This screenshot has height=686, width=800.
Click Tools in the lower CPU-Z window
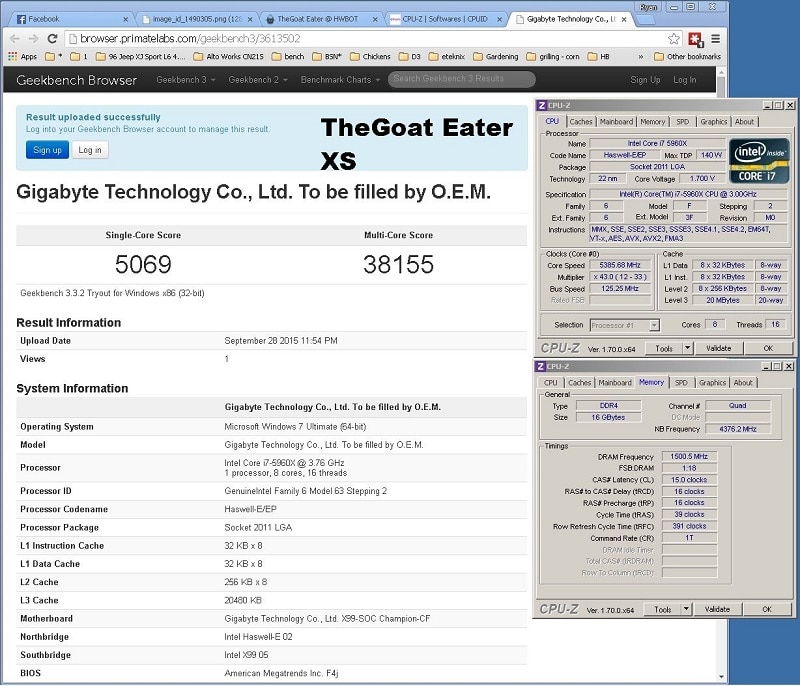tap(662, 609)
